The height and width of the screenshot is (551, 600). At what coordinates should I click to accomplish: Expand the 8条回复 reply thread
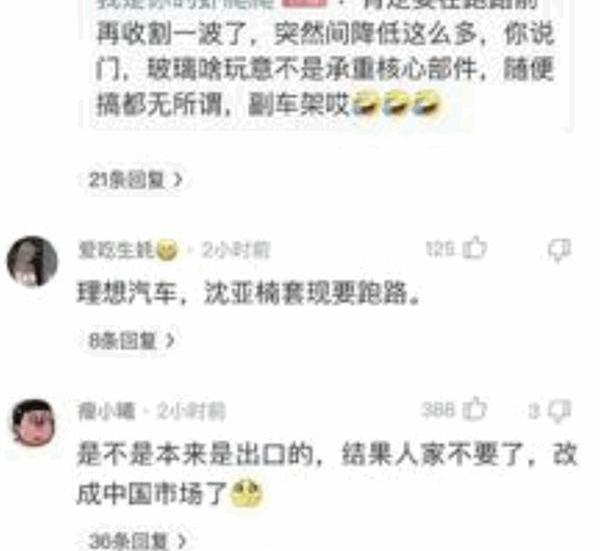pos(132,340)
